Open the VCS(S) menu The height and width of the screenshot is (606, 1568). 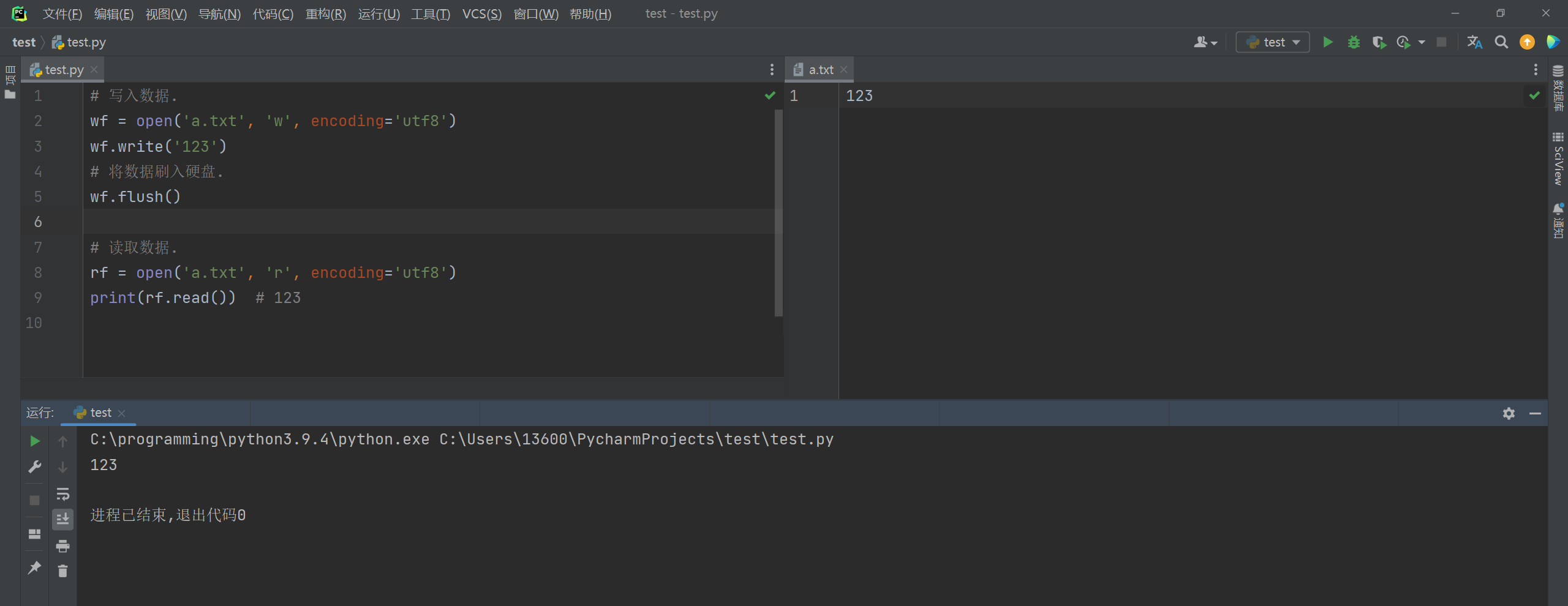coord(481,13)
